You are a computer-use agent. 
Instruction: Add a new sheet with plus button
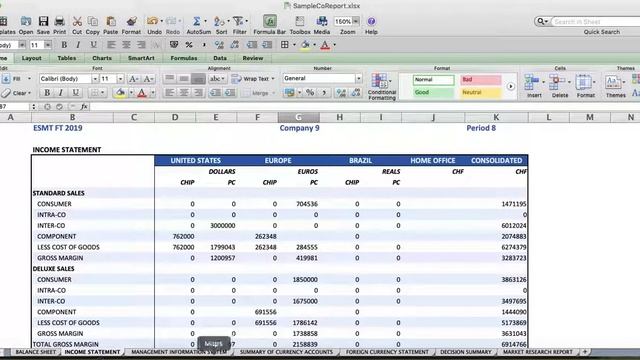coord(585,352)
